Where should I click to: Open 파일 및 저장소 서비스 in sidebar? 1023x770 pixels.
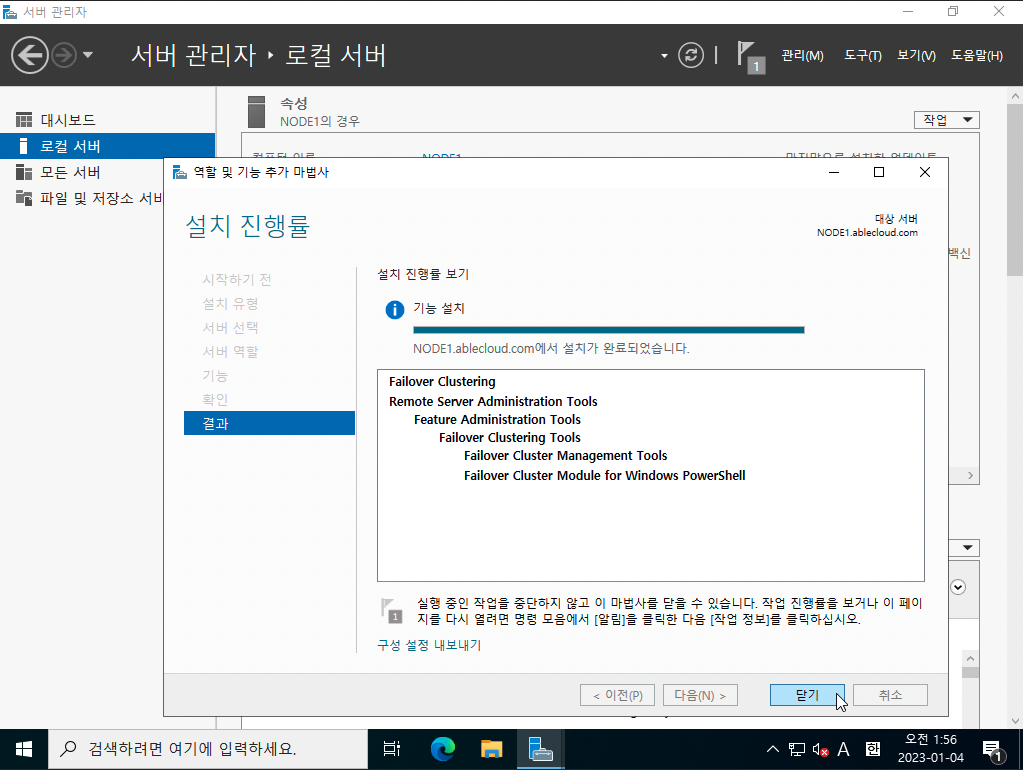82,198
